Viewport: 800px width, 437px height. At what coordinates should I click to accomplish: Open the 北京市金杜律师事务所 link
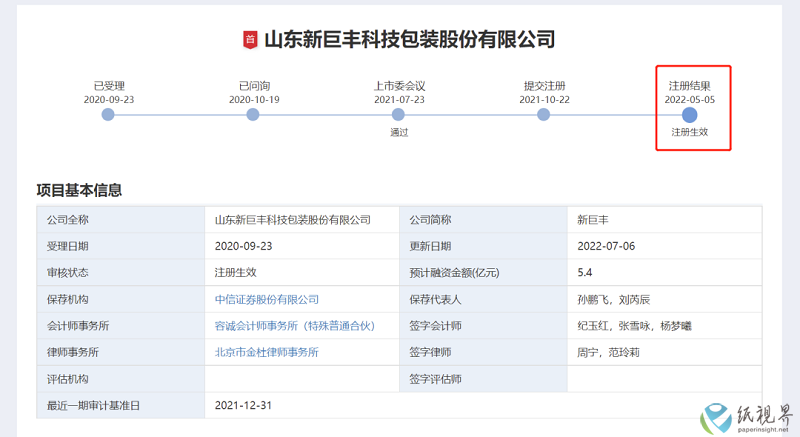tap(266, 352)
